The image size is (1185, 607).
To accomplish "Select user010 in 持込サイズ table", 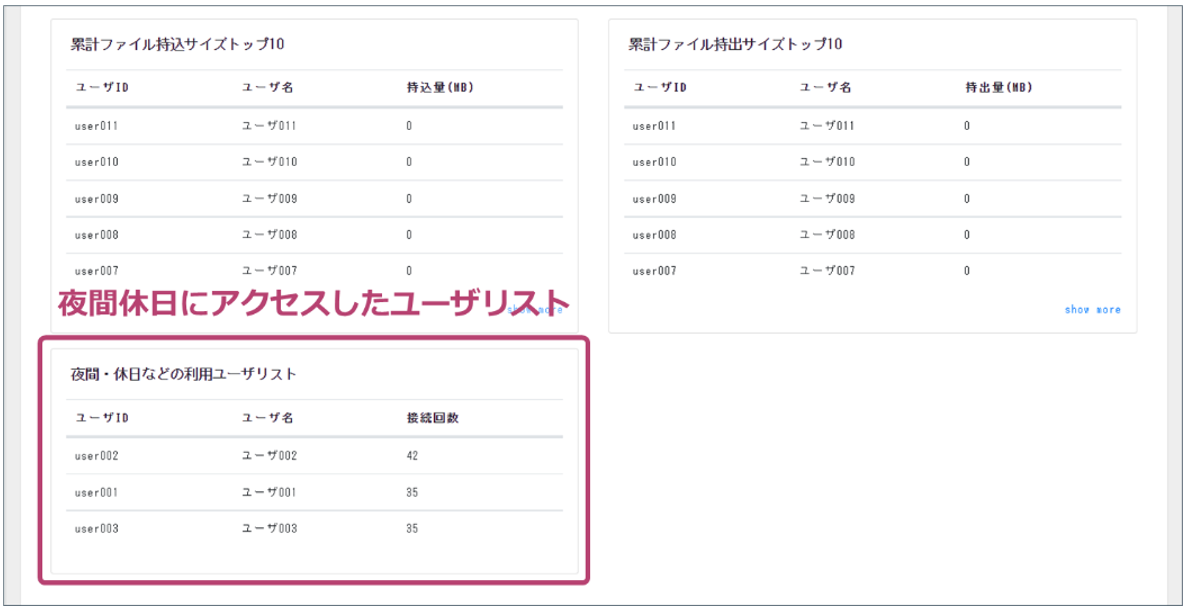I will point(97,162).
